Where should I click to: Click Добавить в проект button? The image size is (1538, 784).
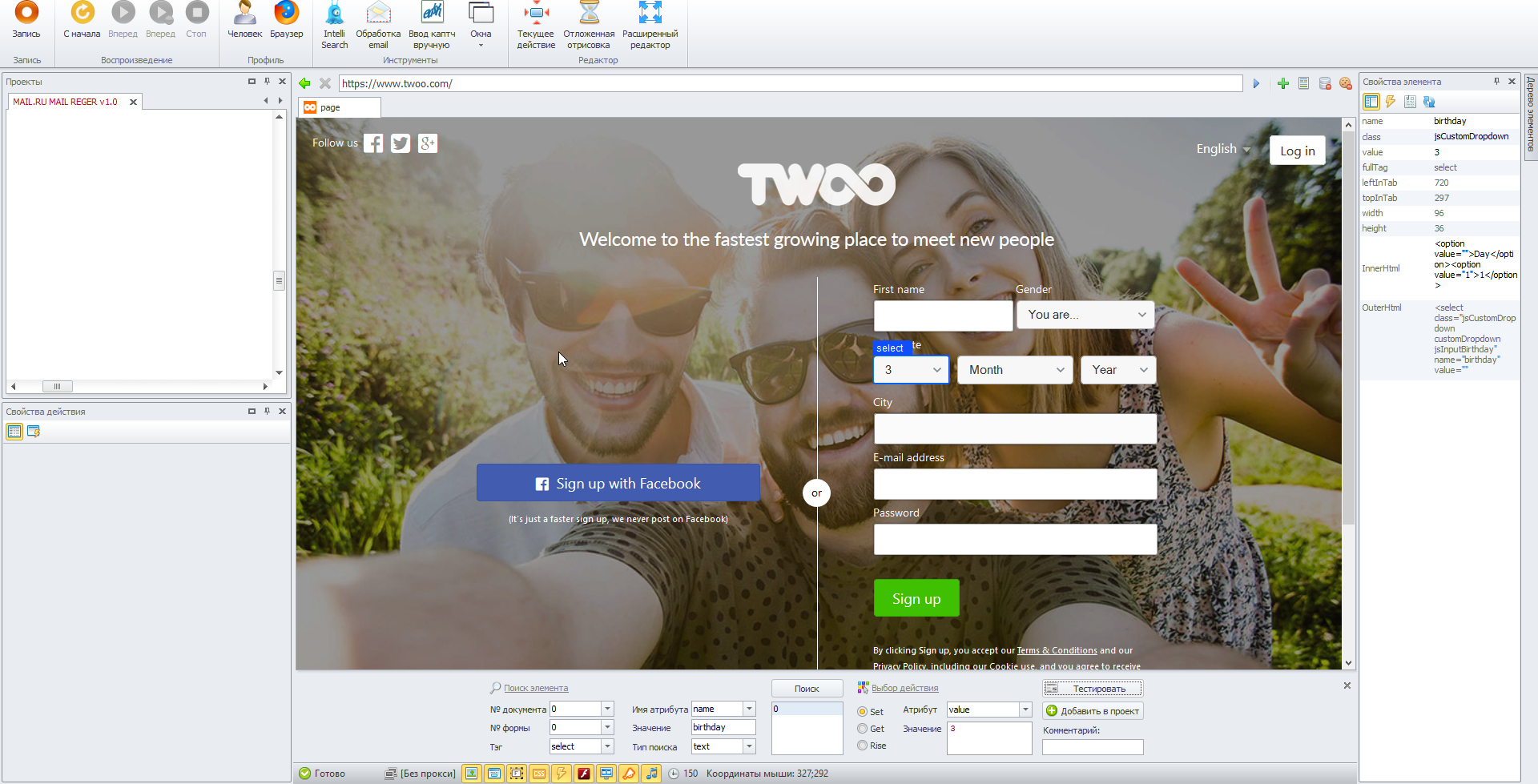(x=1093, y=711)
